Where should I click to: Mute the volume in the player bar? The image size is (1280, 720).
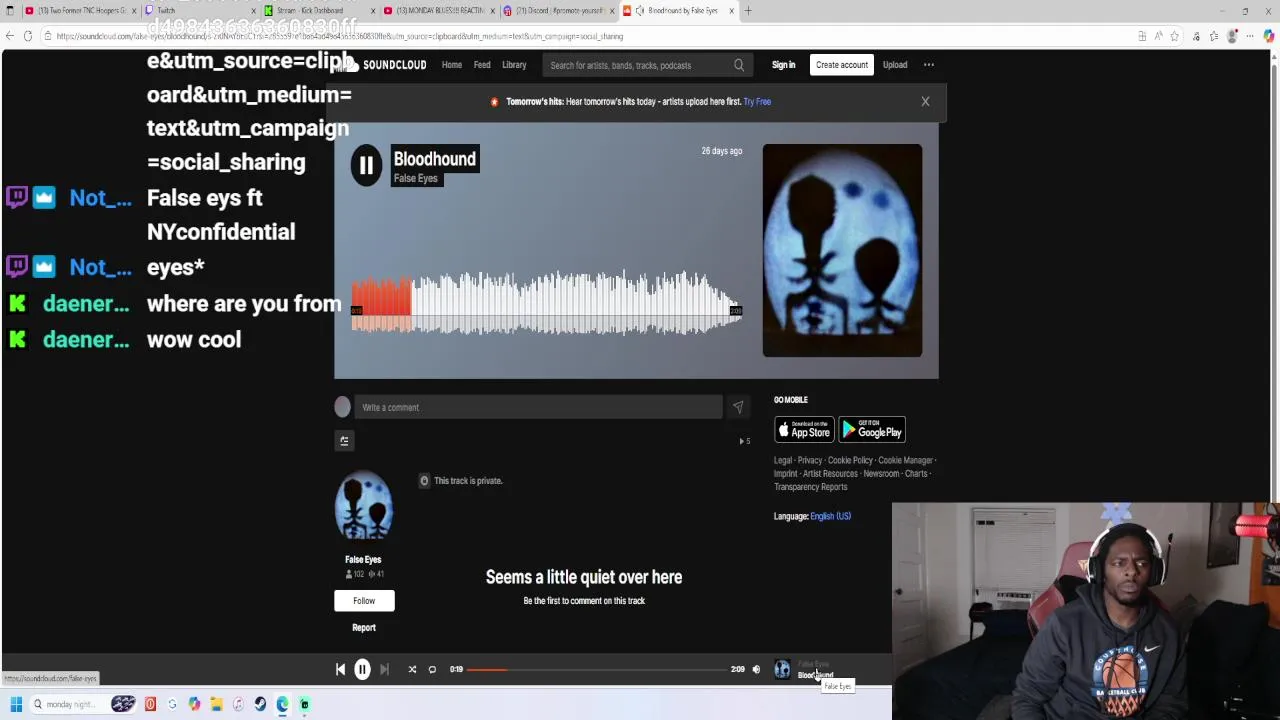point(756,669)
